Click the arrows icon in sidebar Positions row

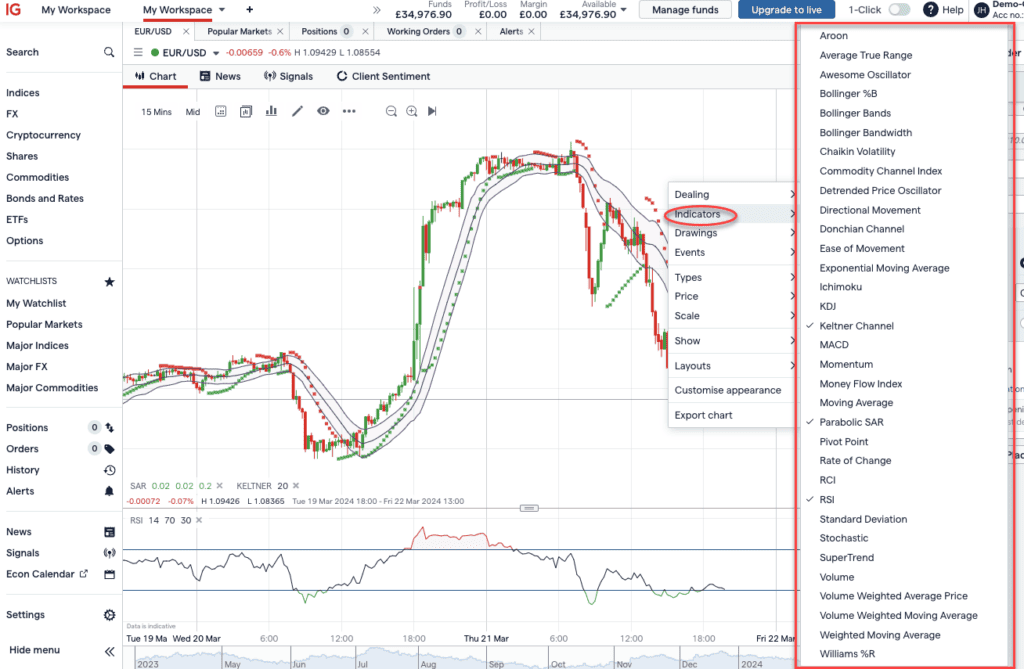[x=110, y=428]
